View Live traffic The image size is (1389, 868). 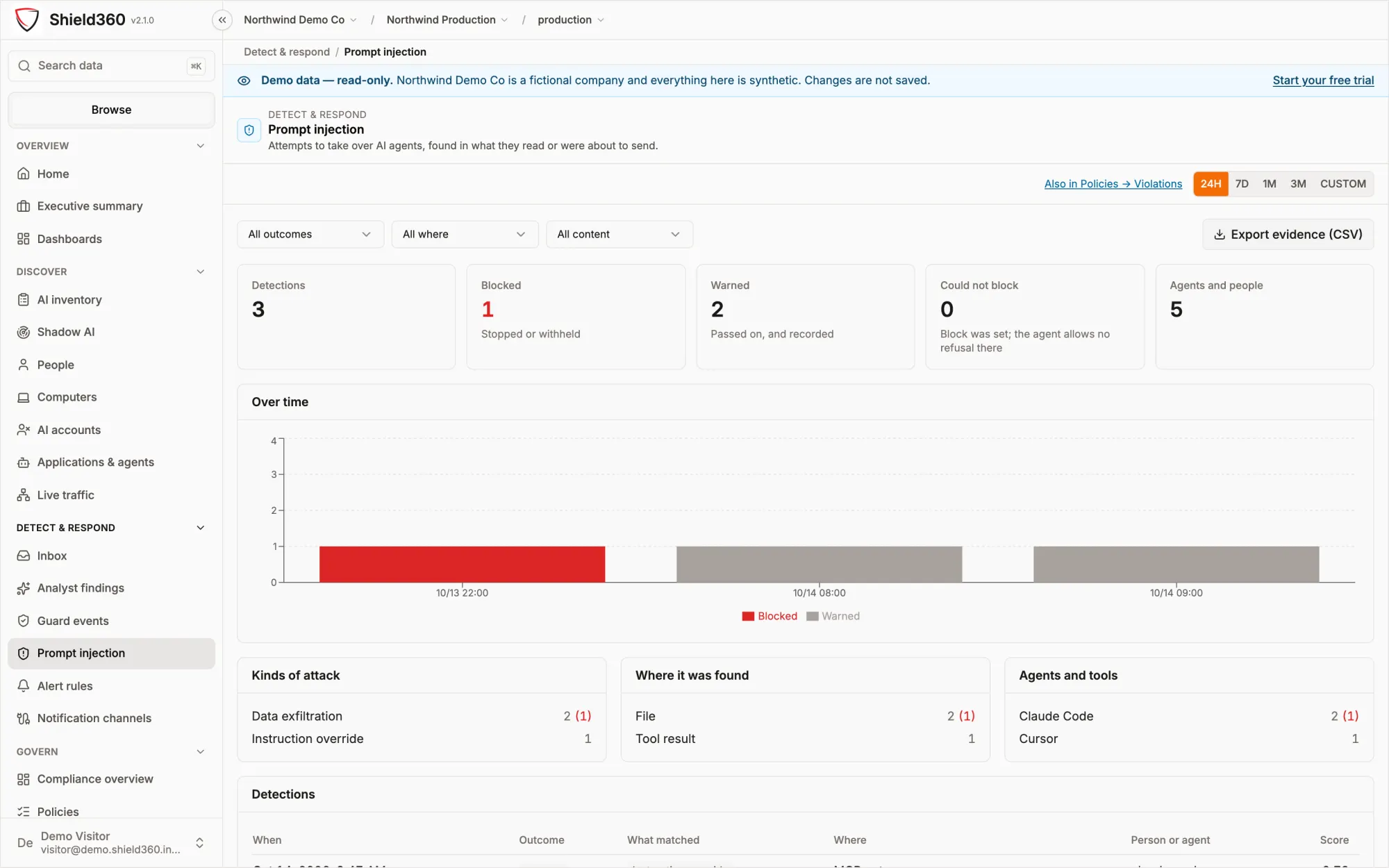(x=111, y=495)
